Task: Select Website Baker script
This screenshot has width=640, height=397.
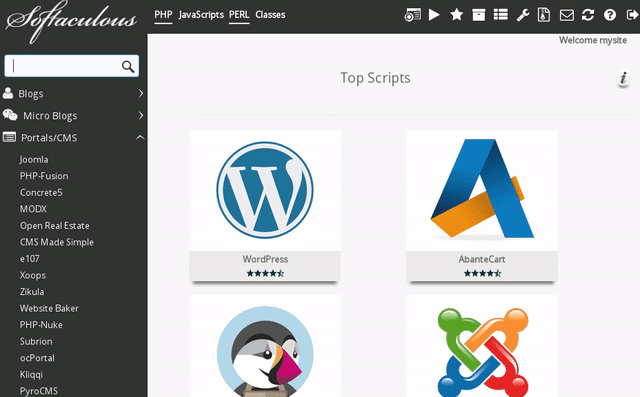Action: (x=49, y=308)
